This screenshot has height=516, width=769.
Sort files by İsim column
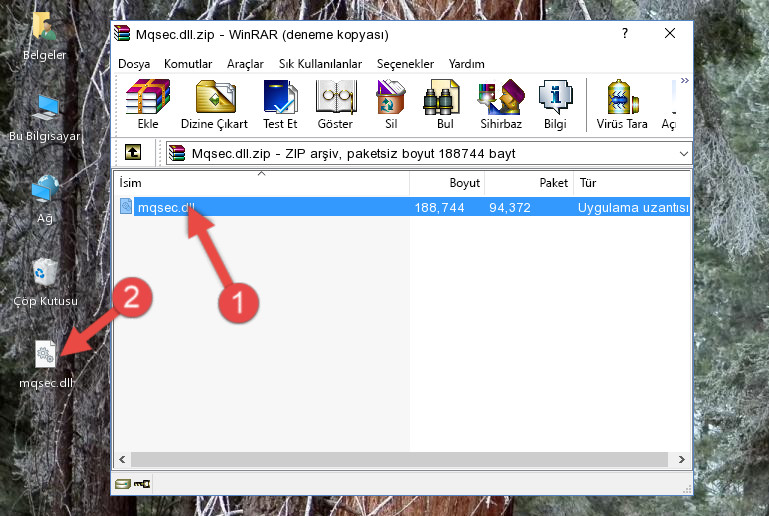click(x=262, y=183)
